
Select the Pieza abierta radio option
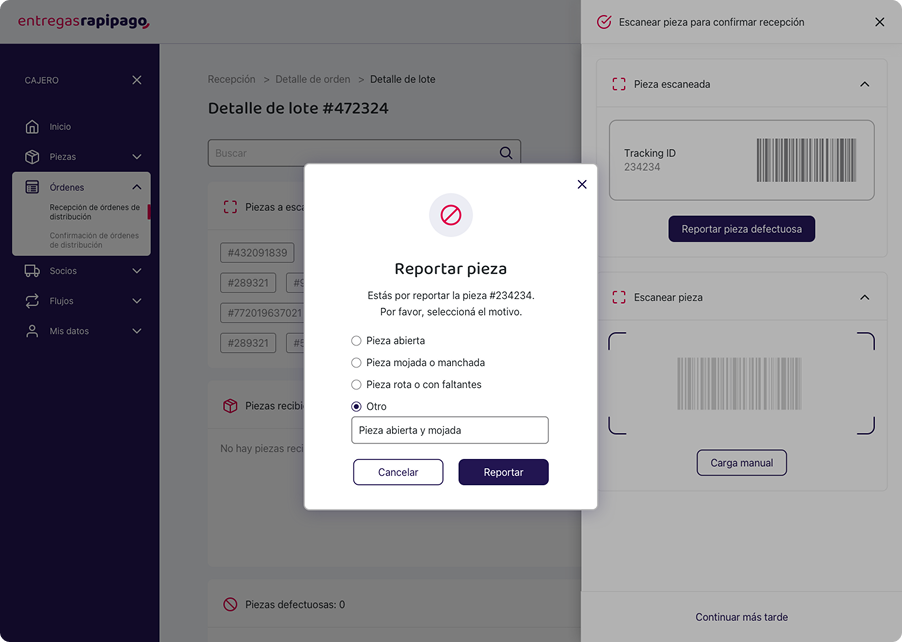coord(356,341)
